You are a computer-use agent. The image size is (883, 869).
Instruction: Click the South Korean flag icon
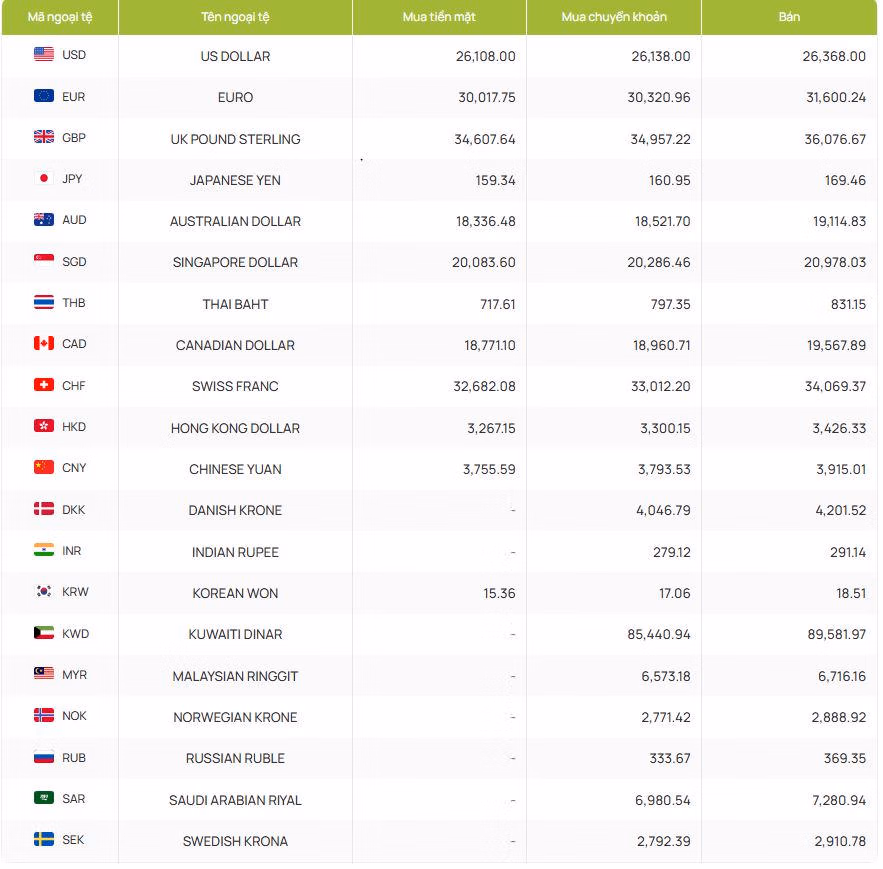click(x=44, y=592)
